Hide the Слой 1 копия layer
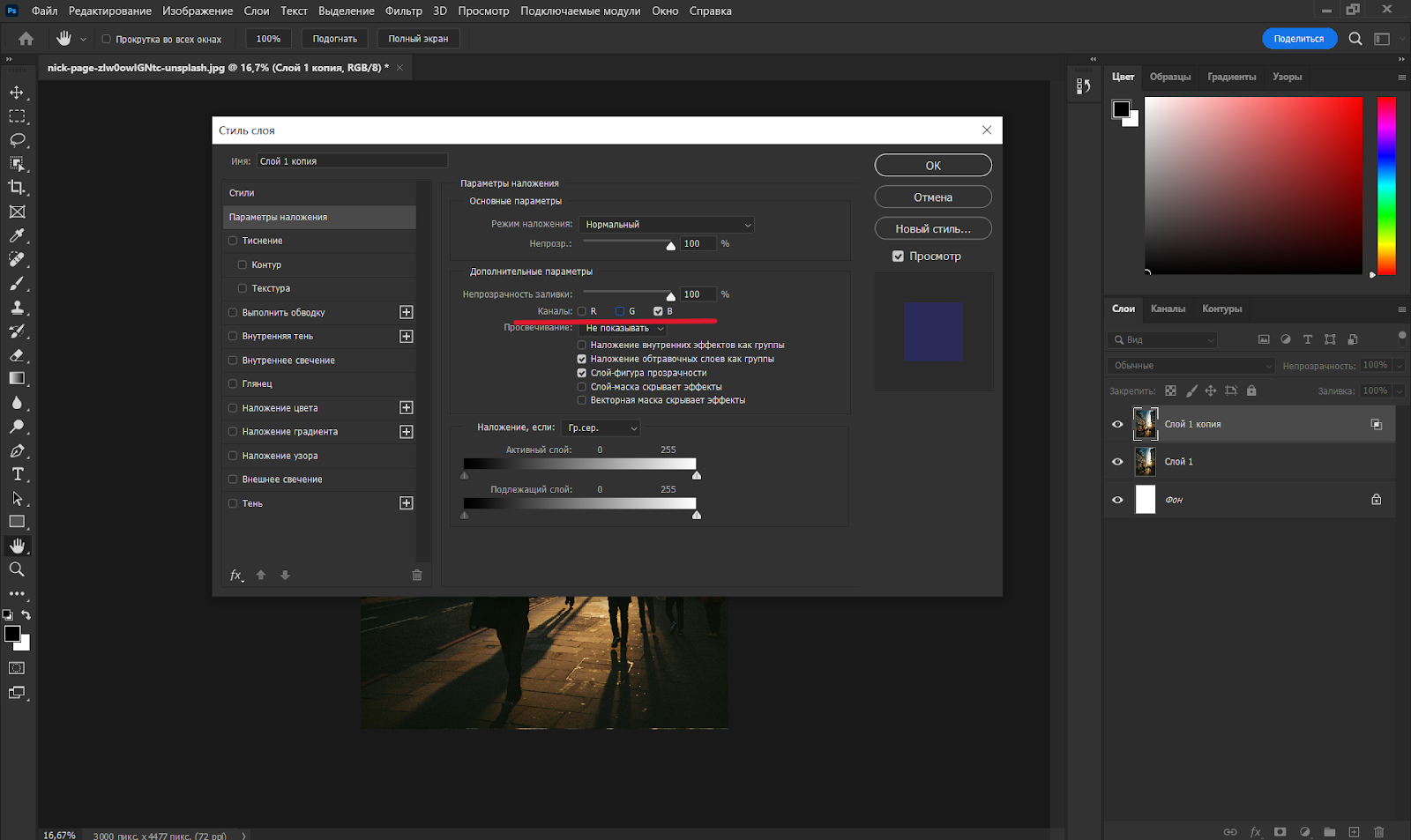This screenshot has height=840, width=1411. (1117, 424)
